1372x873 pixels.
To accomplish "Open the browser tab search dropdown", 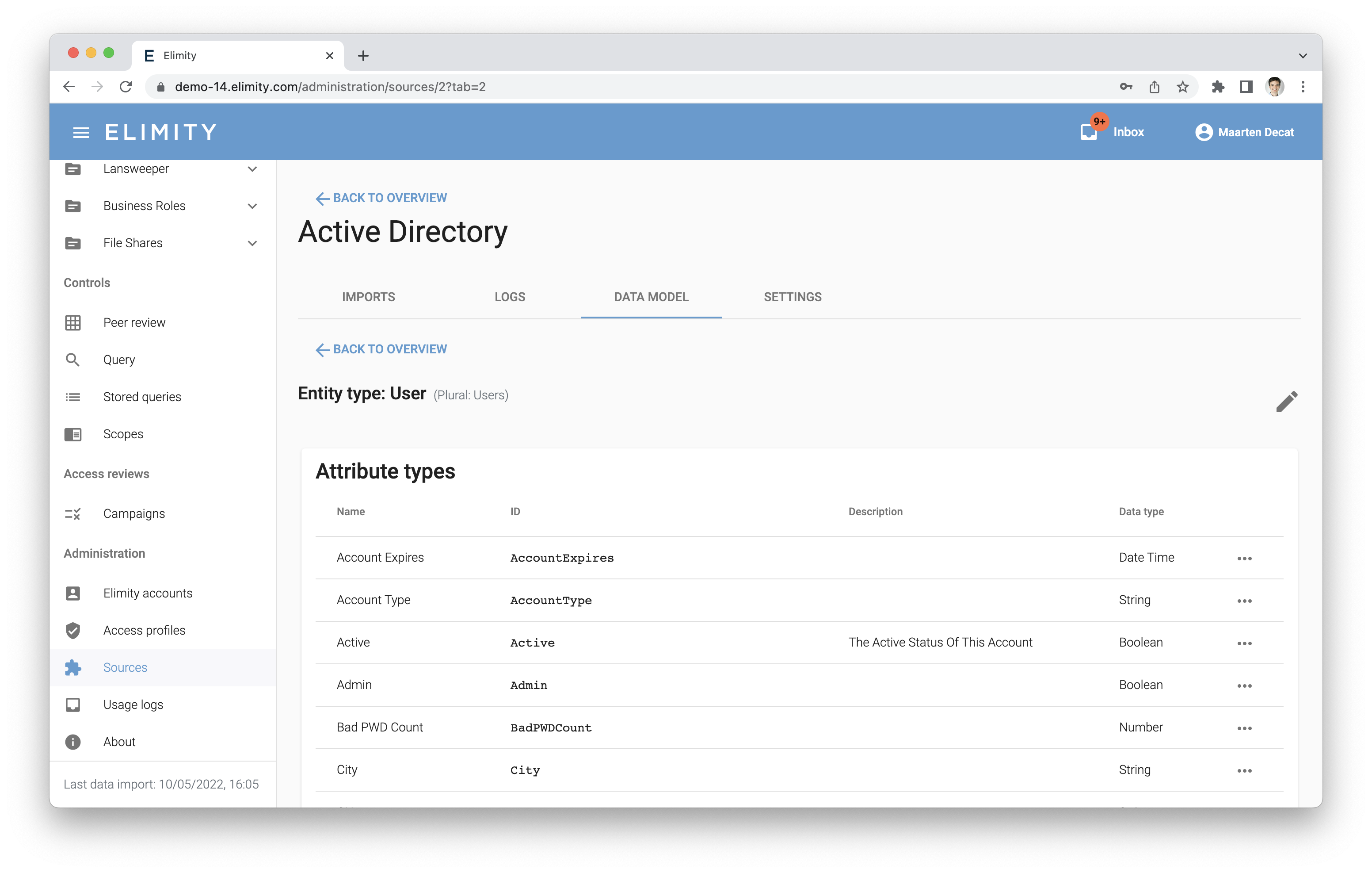I will [1303, 55].
